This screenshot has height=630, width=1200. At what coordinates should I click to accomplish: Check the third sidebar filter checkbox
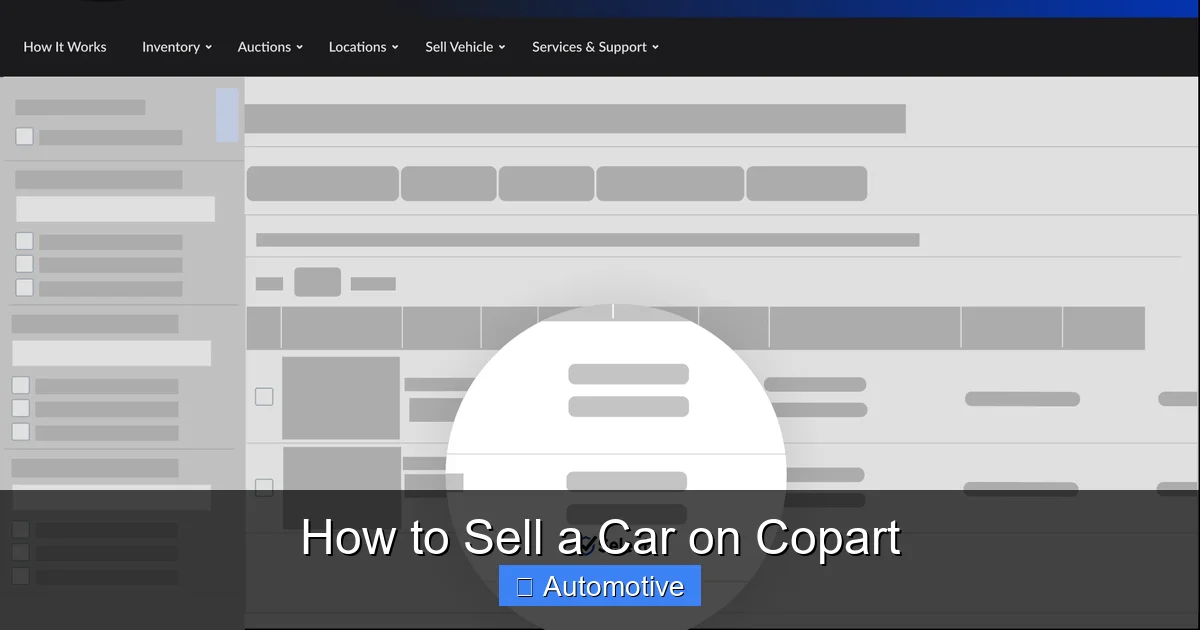(x=22, y=263)
